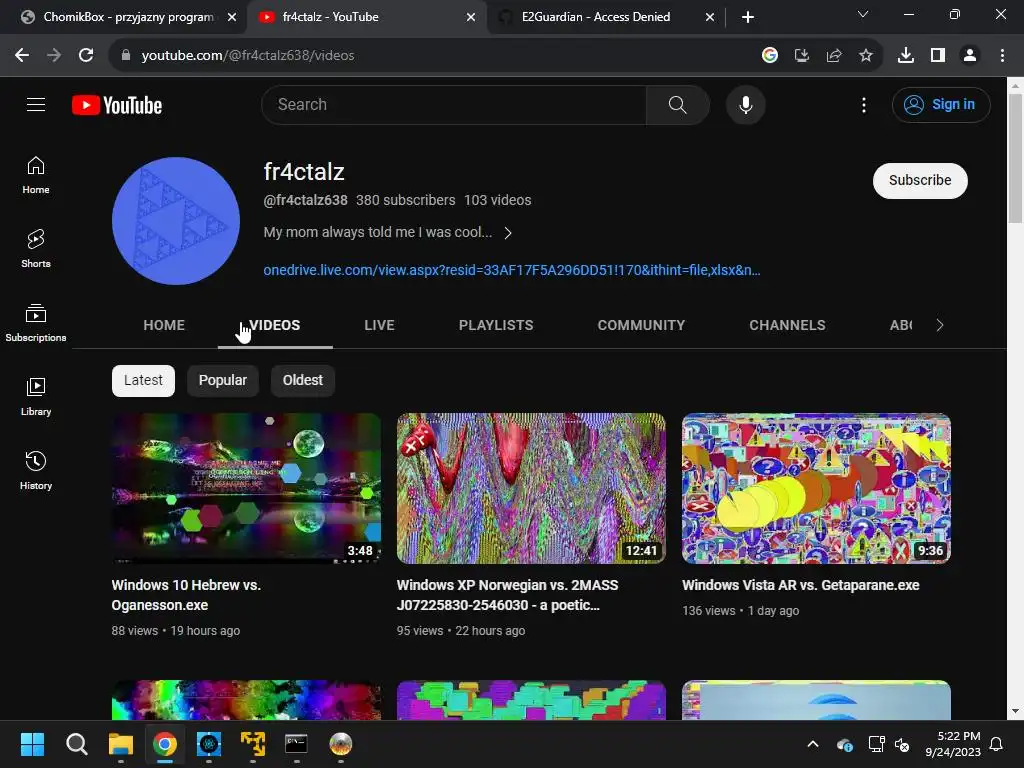Image resolution: width=1024 pixels, height=768 pixels.
Task: Click the Sign in button
Action: [x=940, y=104]
